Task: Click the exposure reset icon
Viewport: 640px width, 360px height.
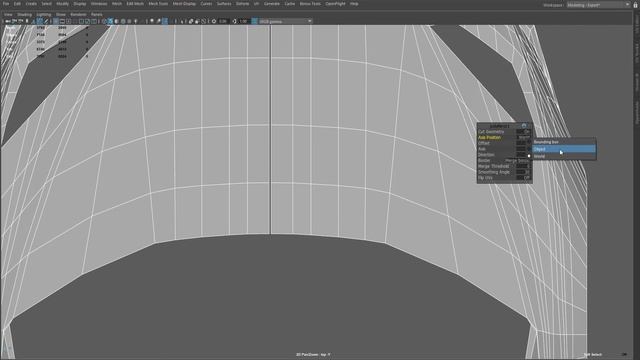Action: click(213, 21)
